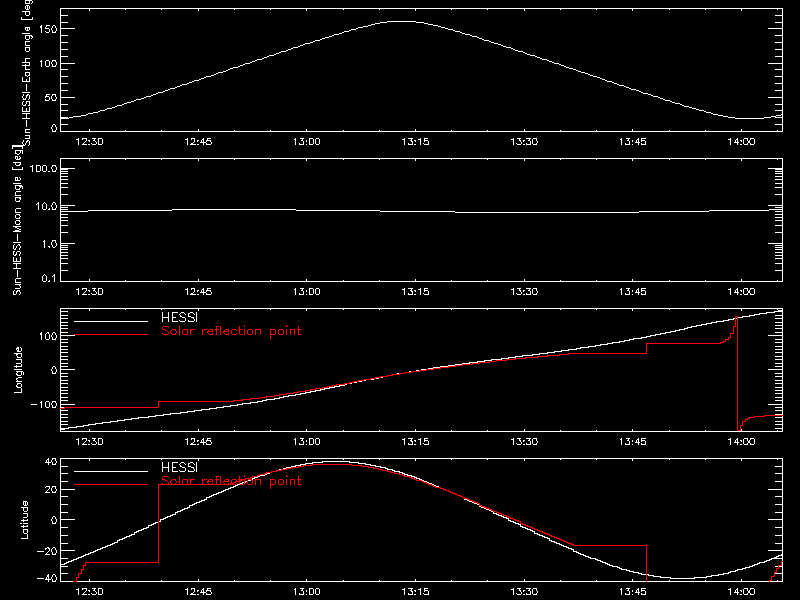800x600 pixels.
Task: Click 14:00 time label below Longitude plot
Action: [x=741, y=442]
